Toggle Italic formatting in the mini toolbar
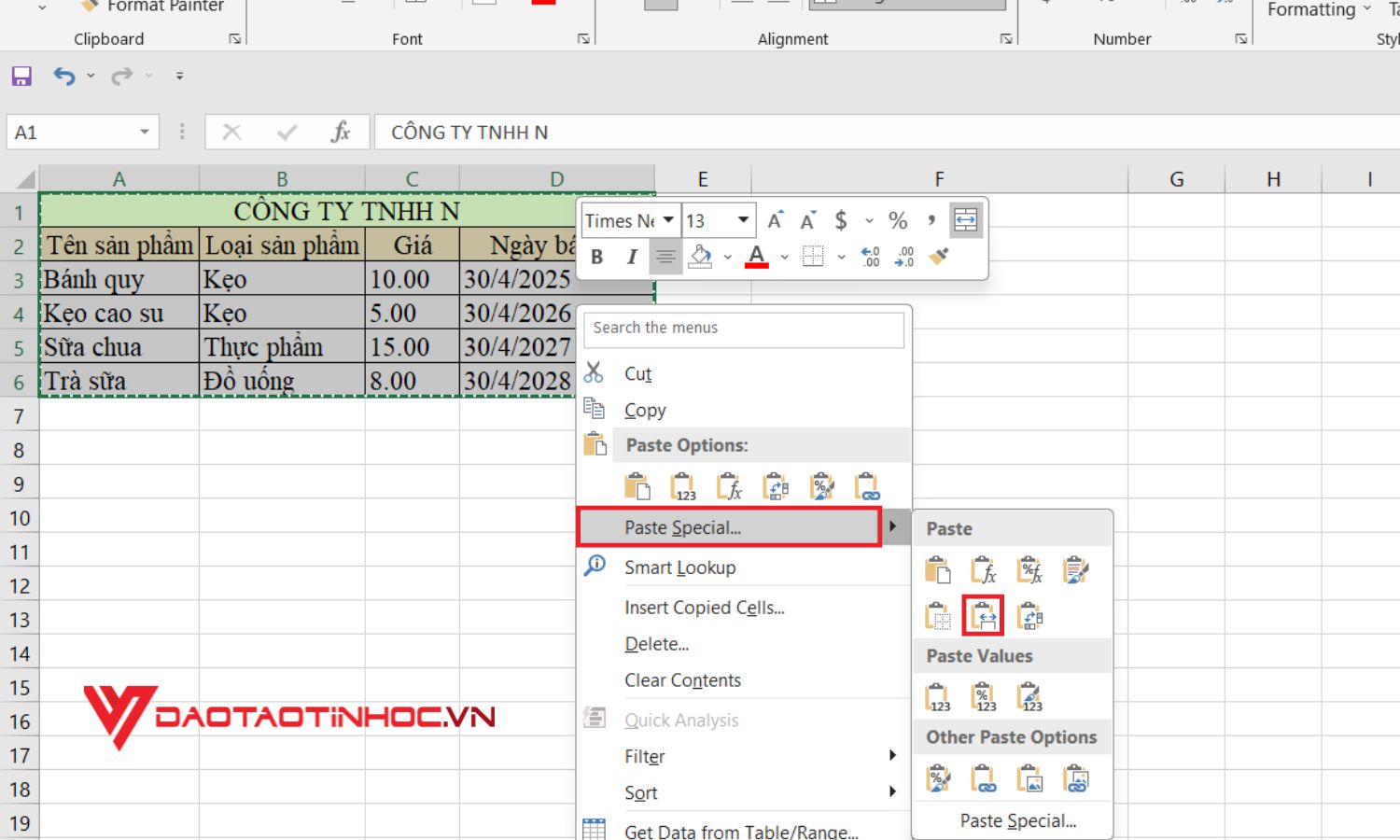Image resolution: width=1400 pixels, height=840 pixels. (630, 256)
